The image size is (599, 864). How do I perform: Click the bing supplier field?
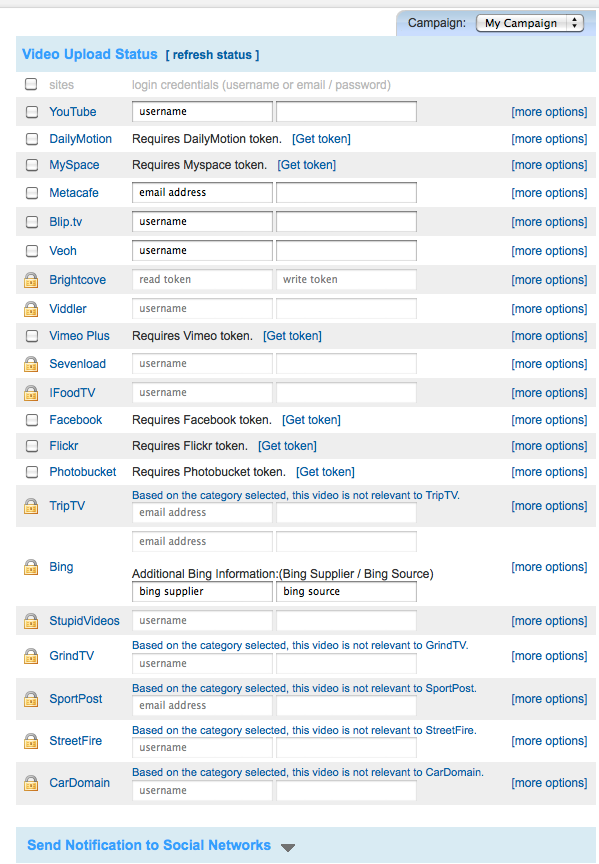click(x=202, y=592)
